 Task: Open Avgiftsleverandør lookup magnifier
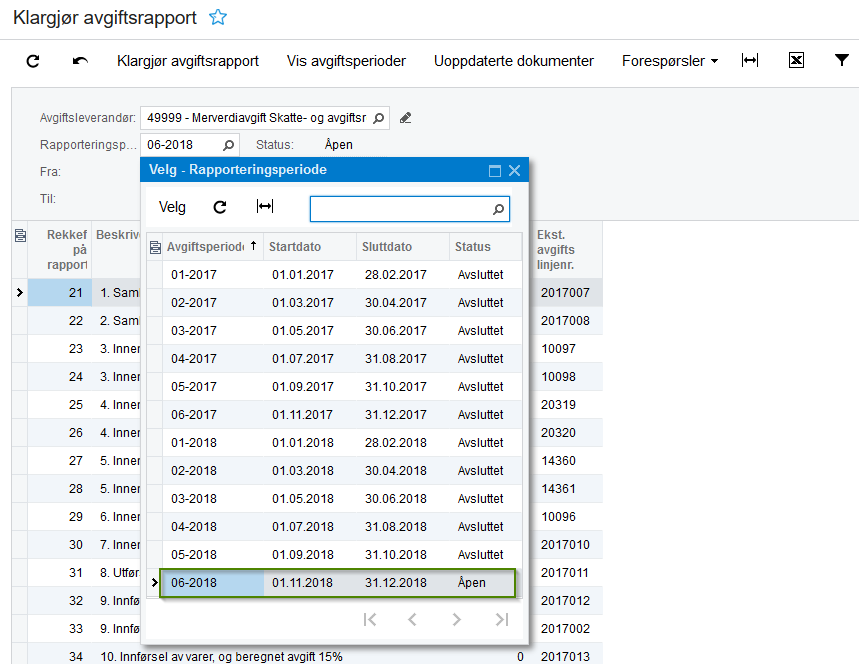(379, 118)
